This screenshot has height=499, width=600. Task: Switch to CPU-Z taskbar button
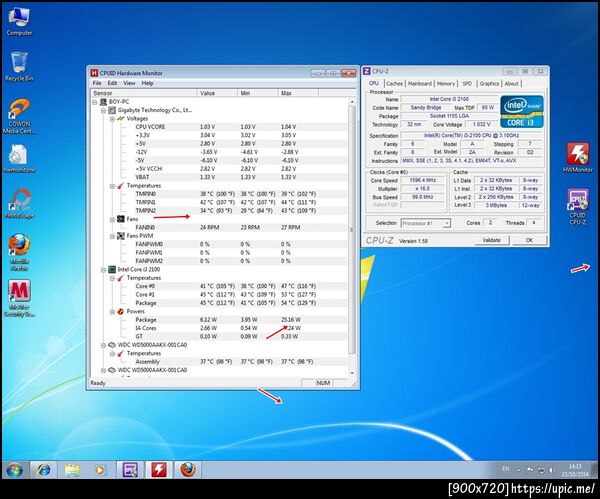pyautogui.click(x=130, y=470)
